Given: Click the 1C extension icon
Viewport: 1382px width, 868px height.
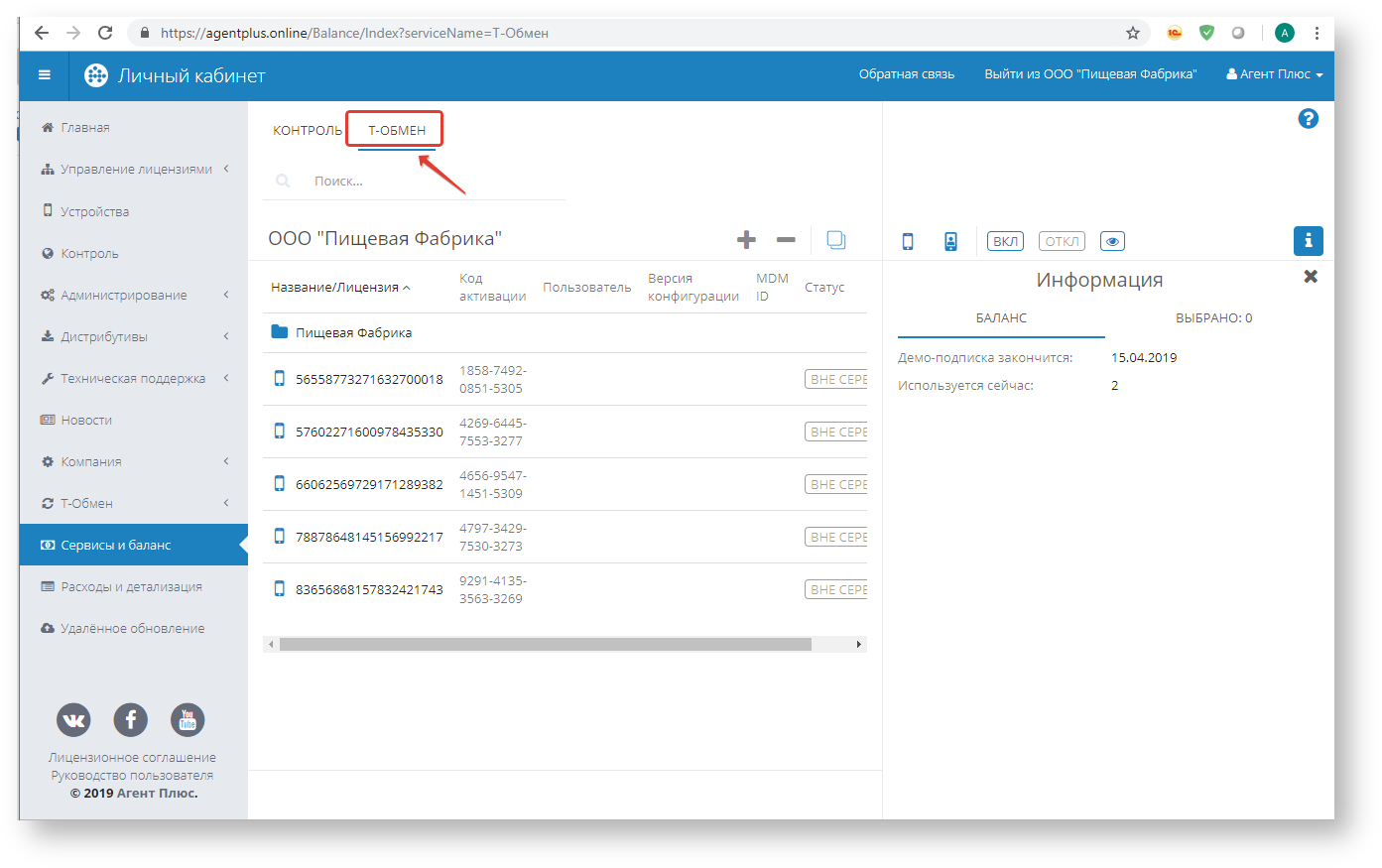Looking at the screenshot, I should (1175, 33).
